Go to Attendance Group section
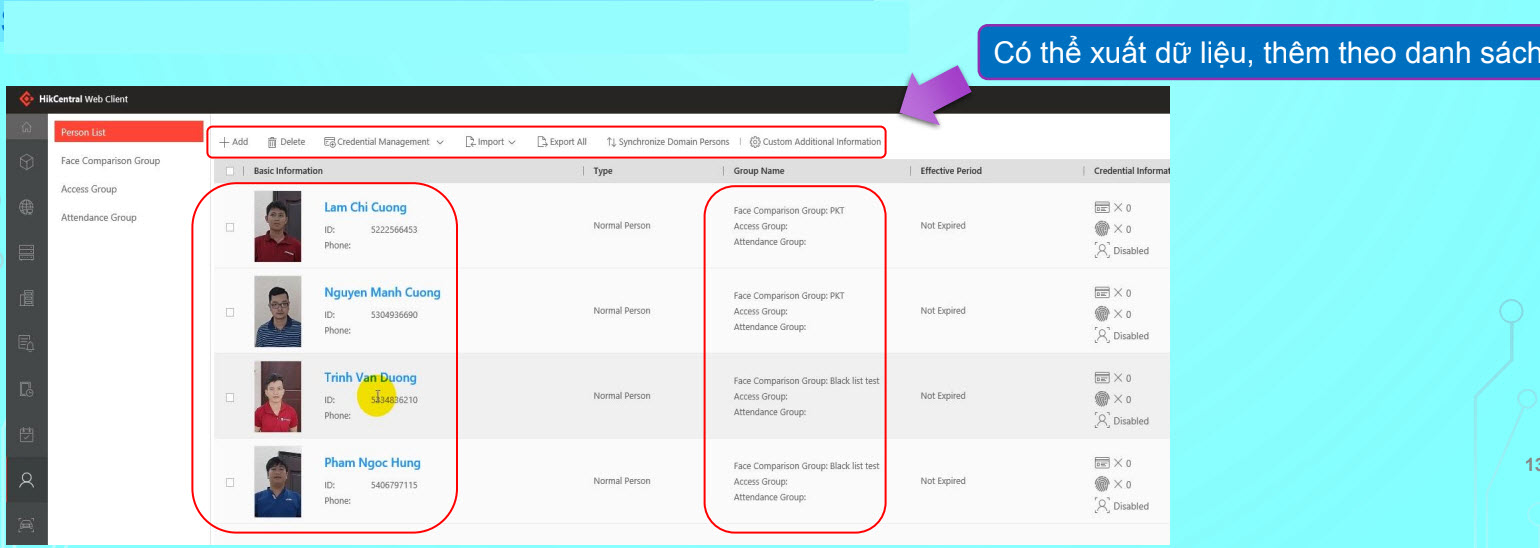Image resolution: width=1540 pixels, height=548 pixels. pyautogui.click(x=99, y=217)
